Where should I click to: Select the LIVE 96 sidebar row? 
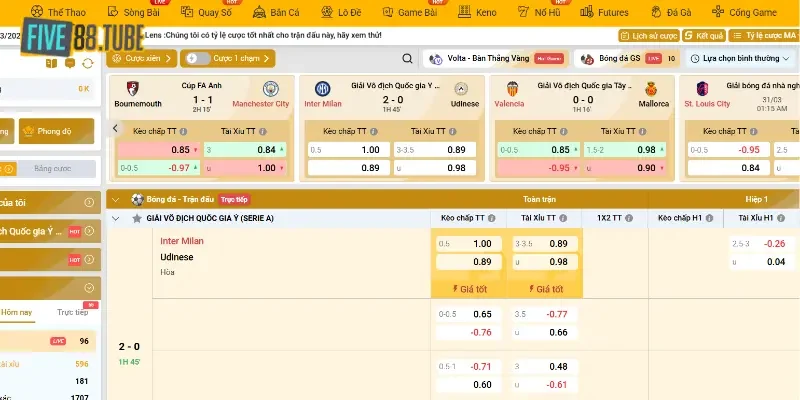click(48, 341)
